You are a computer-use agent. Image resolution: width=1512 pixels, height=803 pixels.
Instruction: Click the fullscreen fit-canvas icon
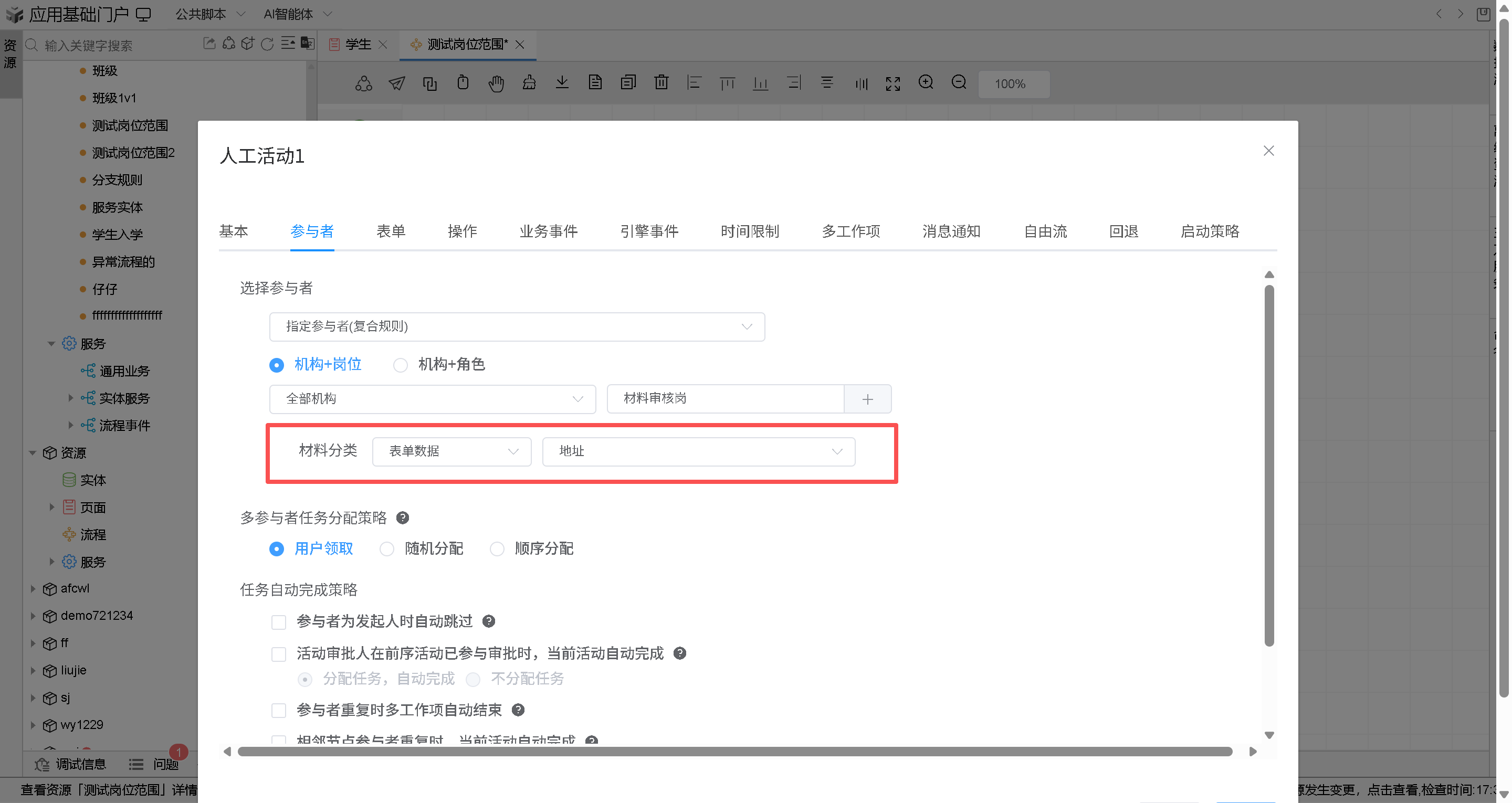click(892, 83)
